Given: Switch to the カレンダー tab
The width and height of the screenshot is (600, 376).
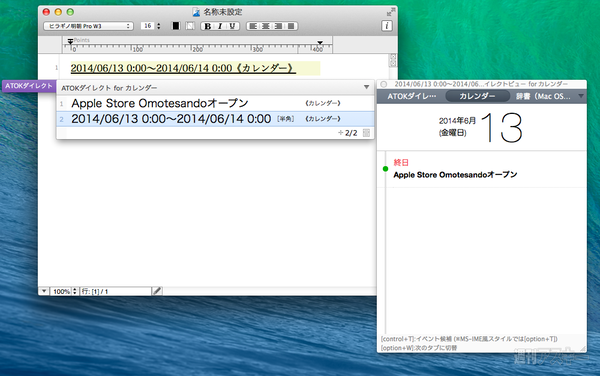Looking at the screenshot, I should (x=478, y=96).
